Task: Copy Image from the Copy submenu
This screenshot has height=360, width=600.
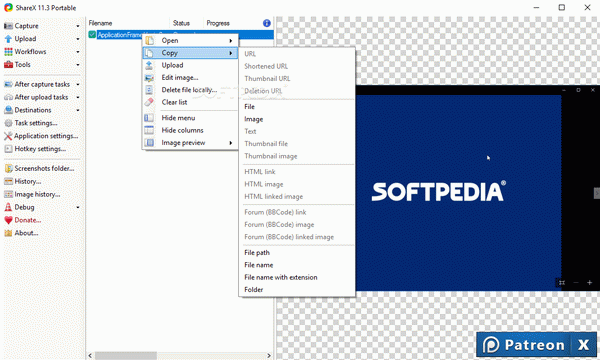Action: 297,119
